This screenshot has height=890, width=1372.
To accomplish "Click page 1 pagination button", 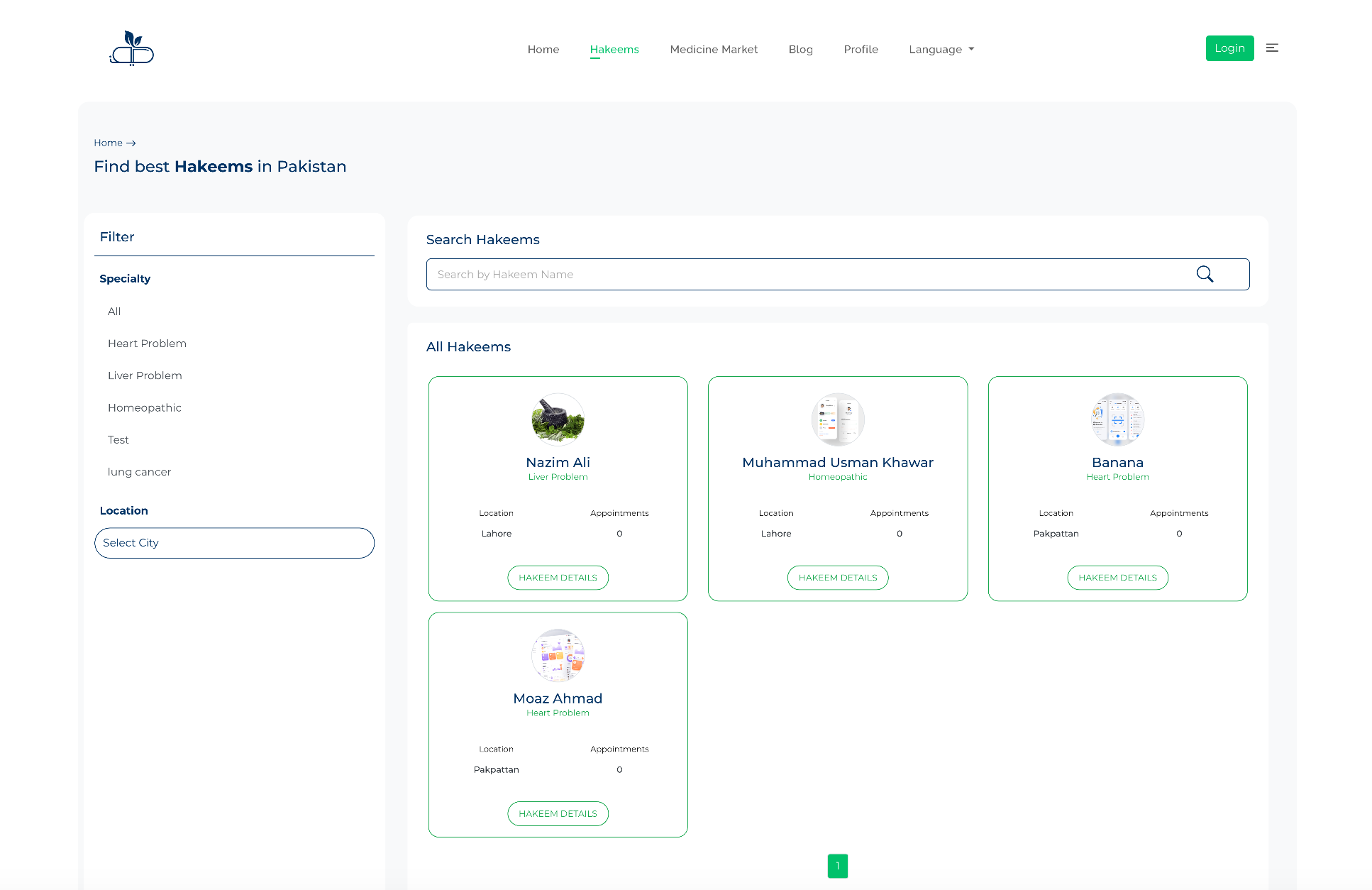I will coord(837,866).
